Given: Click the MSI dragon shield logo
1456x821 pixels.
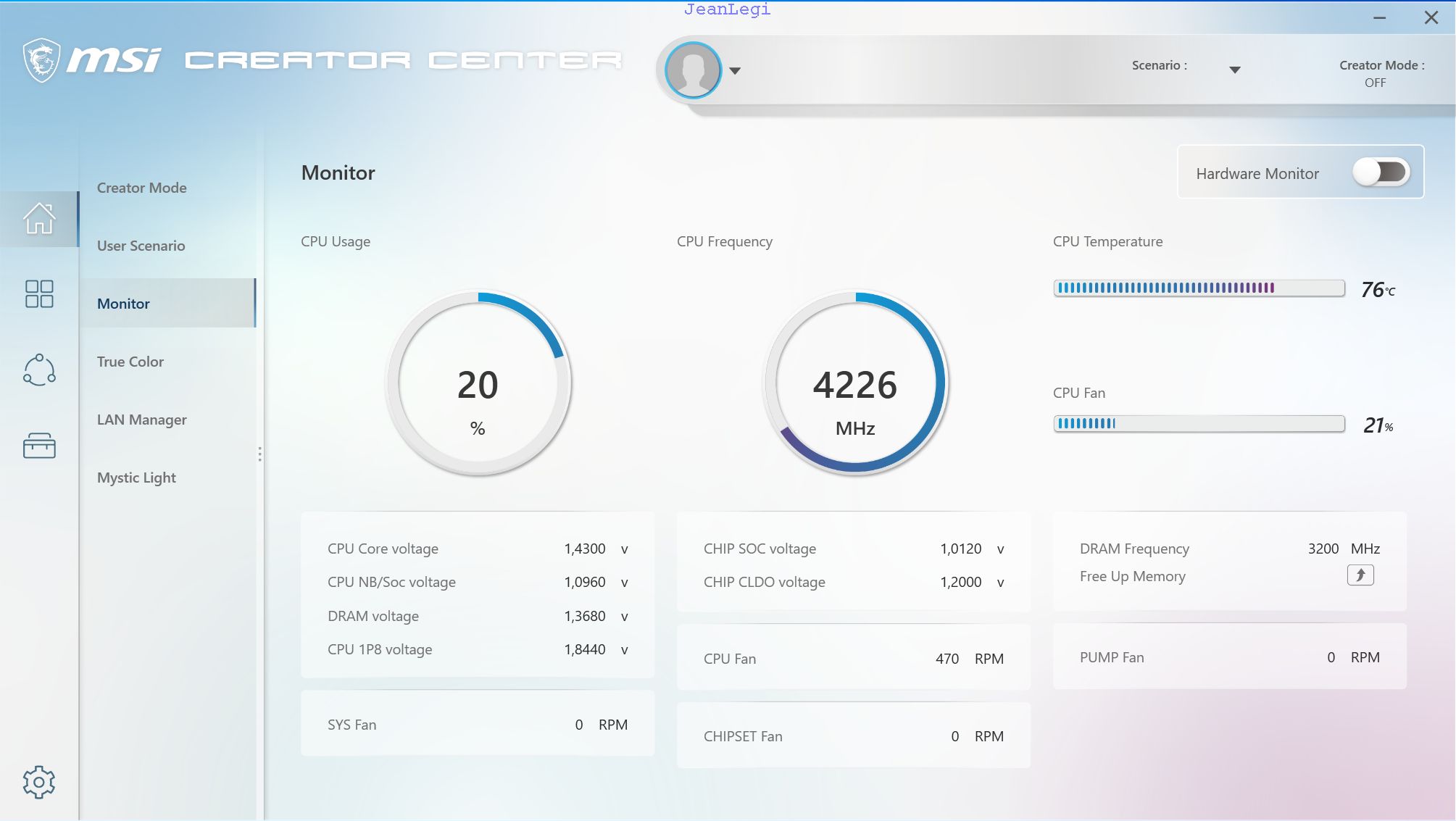Looking at the screenshot, I should pos(41,60).
